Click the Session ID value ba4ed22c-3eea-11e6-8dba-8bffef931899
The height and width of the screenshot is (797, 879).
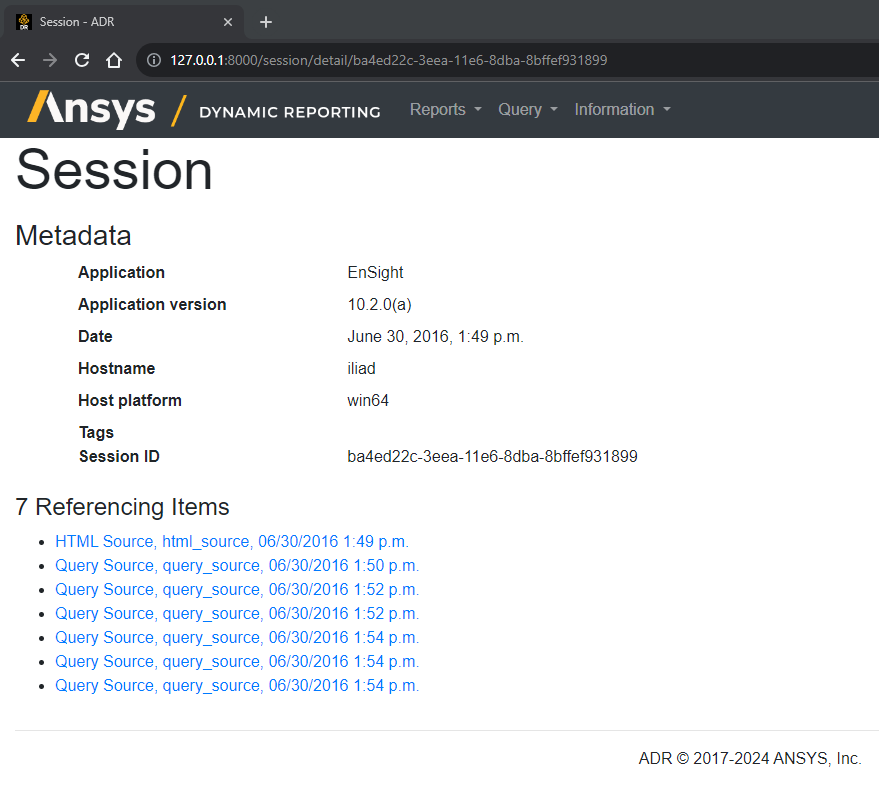492,456
